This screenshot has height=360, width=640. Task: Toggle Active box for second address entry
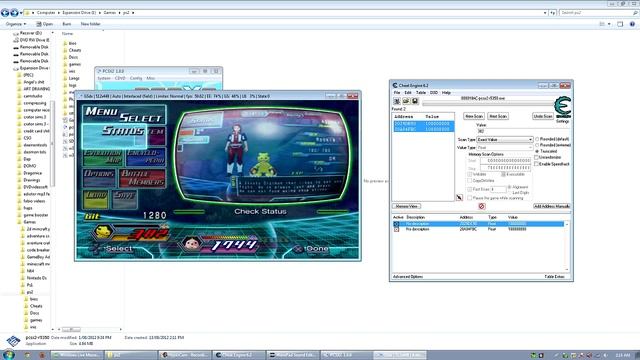(x=396, y=229)
